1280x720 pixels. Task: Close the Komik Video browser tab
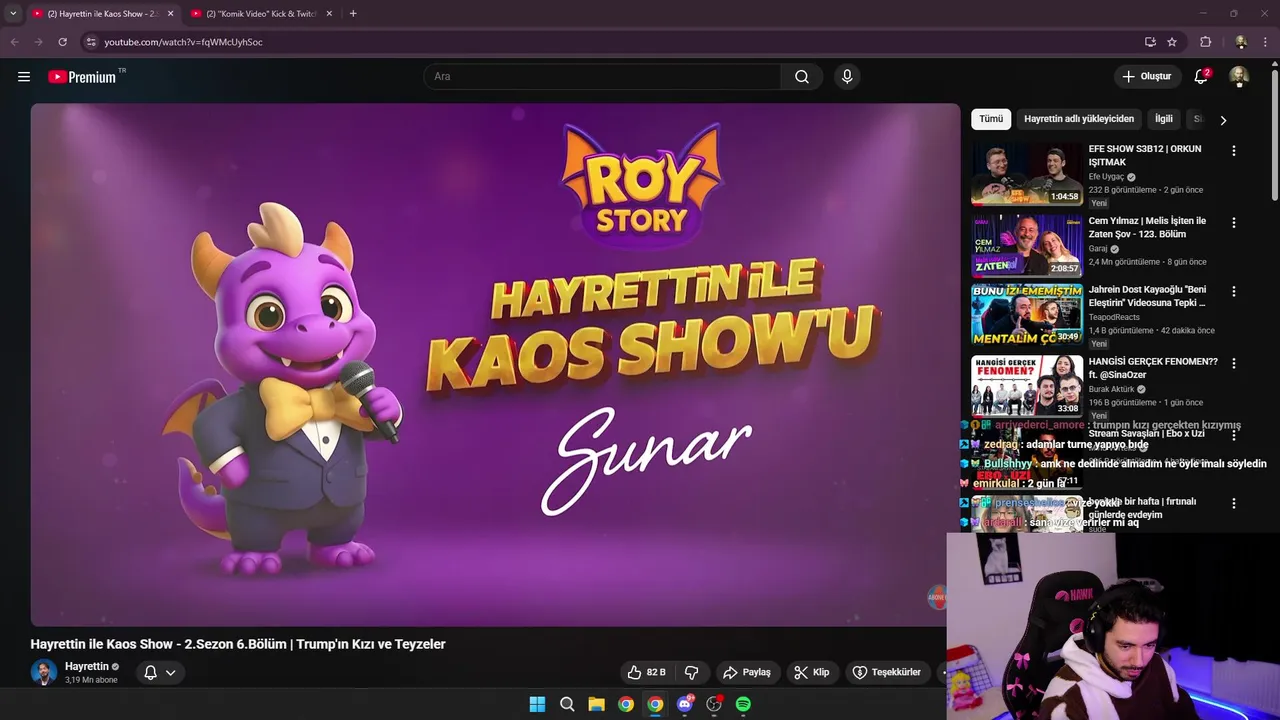(x=329, y=14)
